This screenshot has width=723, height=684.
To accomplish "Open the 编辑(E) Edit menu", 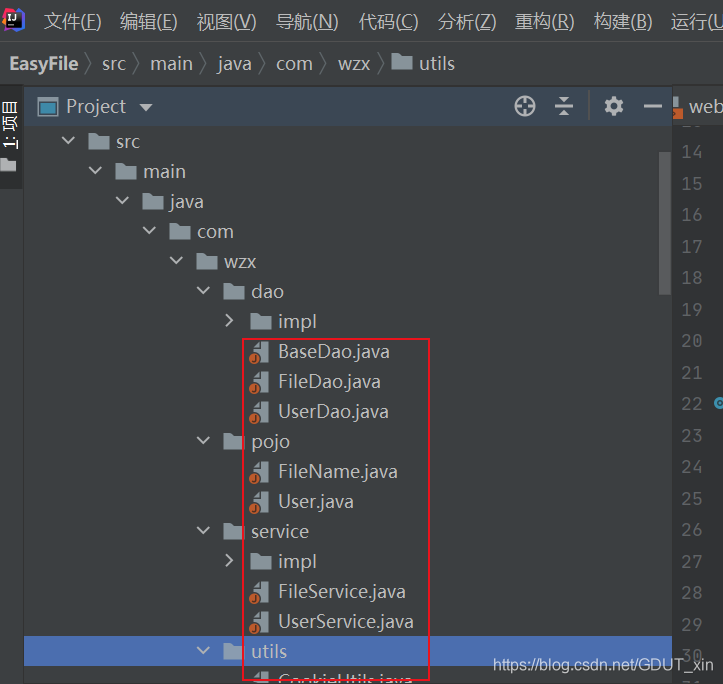I will point(148,22).
